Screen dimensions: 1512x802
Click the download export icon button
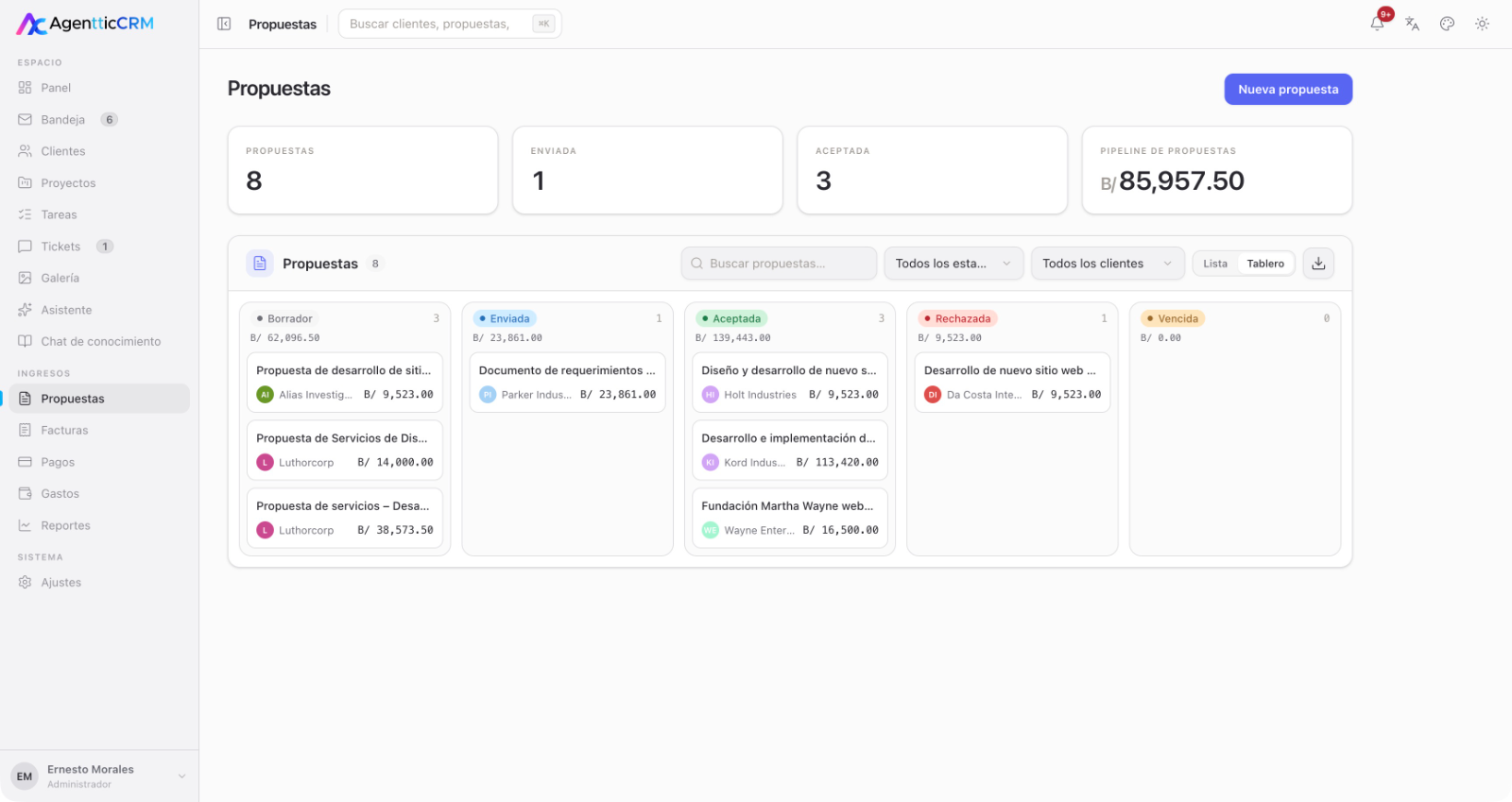(x=1318, y=264)
